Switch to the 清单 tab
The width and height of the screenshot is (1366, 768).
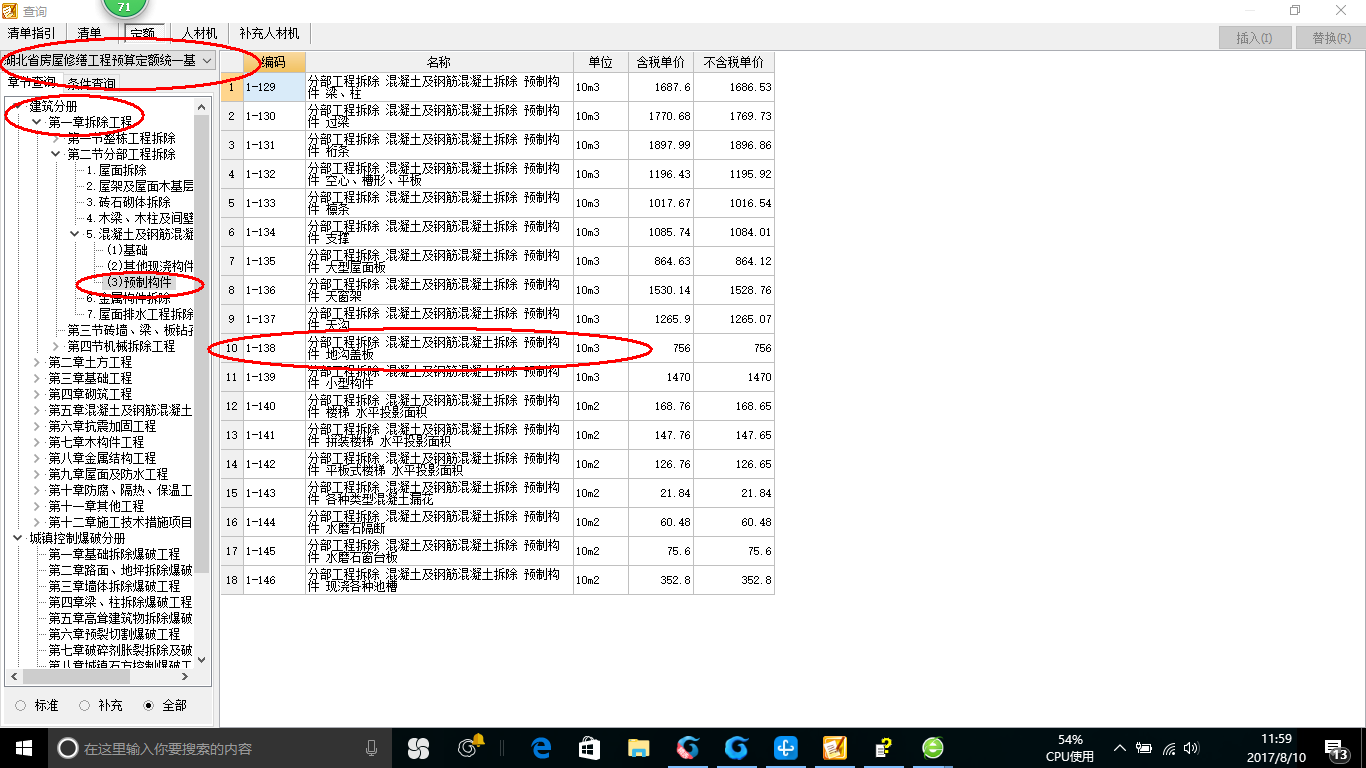[90, 34]
